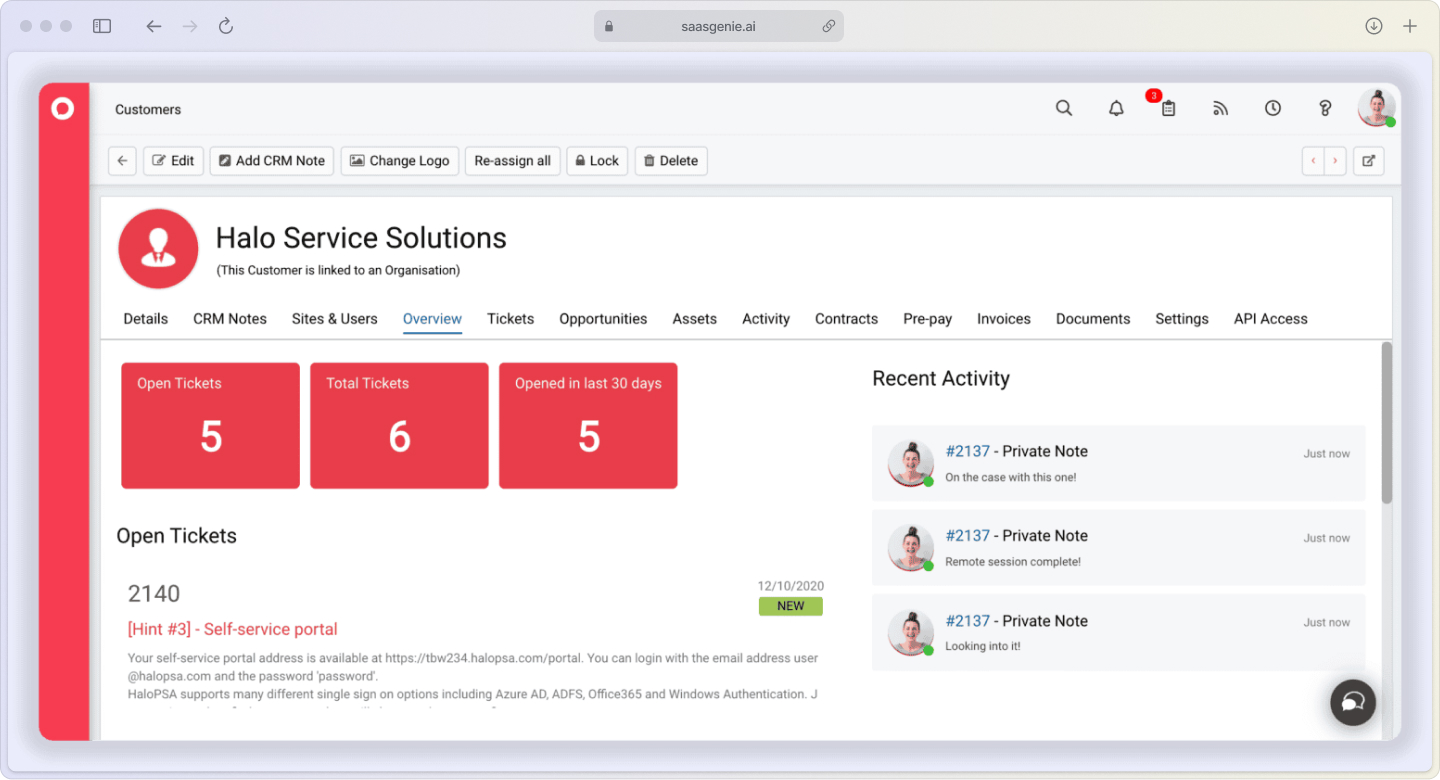Click the padlock icon in address bar
This screenshot has width=1440, height=780.
[x=608, y=26]
